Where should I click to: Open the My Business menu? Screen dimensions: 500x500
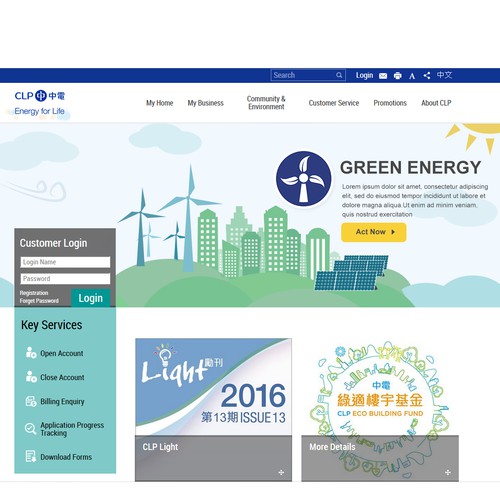point(205,103)
